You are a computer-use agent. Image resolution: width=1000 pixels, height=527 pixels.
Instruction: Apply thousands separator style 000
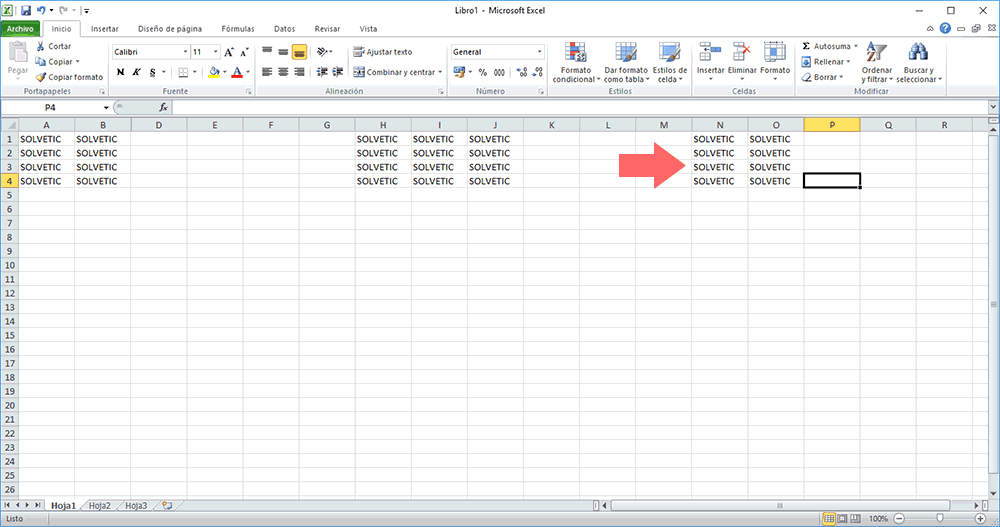[499, 72]
